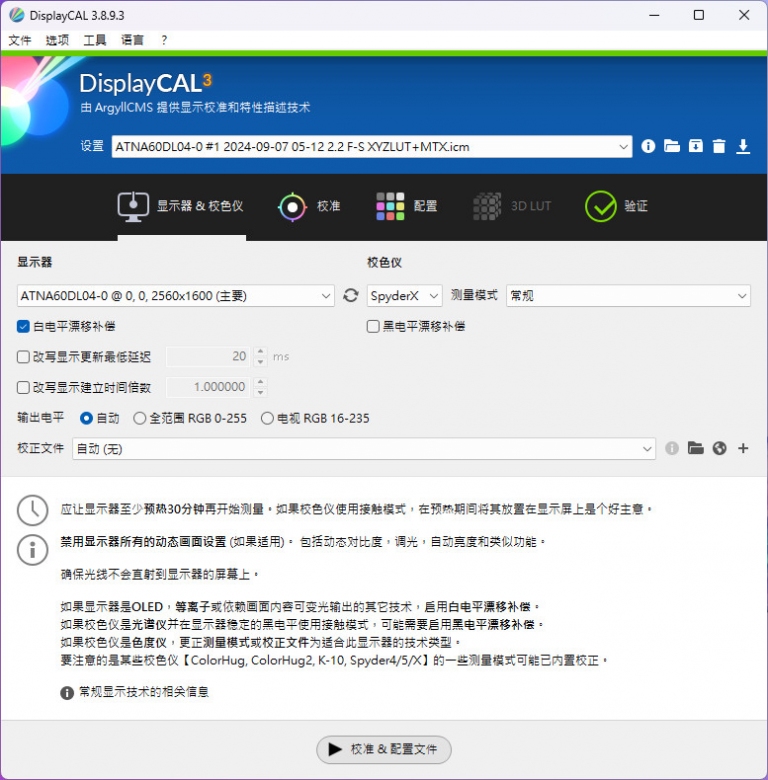Open the 工具 menu
This screenshot has width=768, height=780.
click(x=95, y=40)
